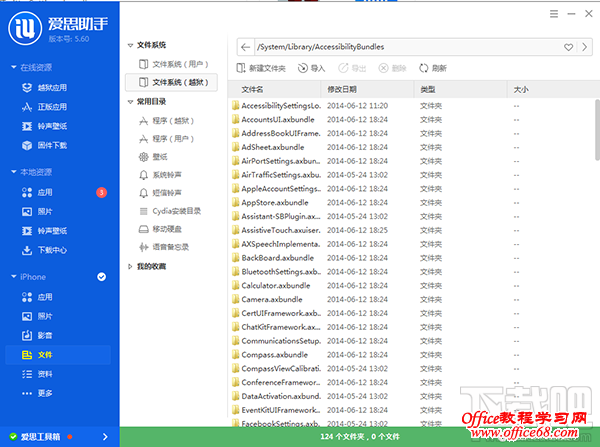Open 固件下载 firmware download
The image size is (600, 447).
(44, 145)
